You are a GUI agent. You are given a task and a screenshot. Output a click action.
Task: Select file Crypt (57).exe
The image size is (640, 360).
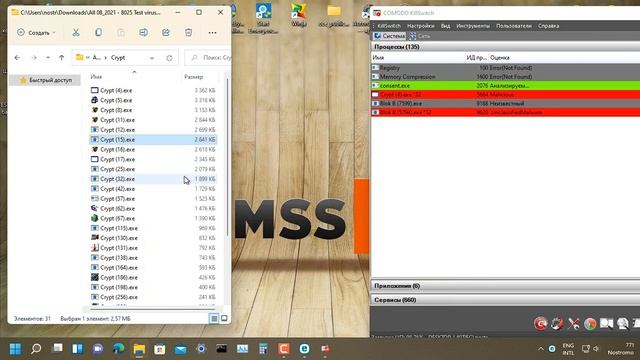coord(153,199)
